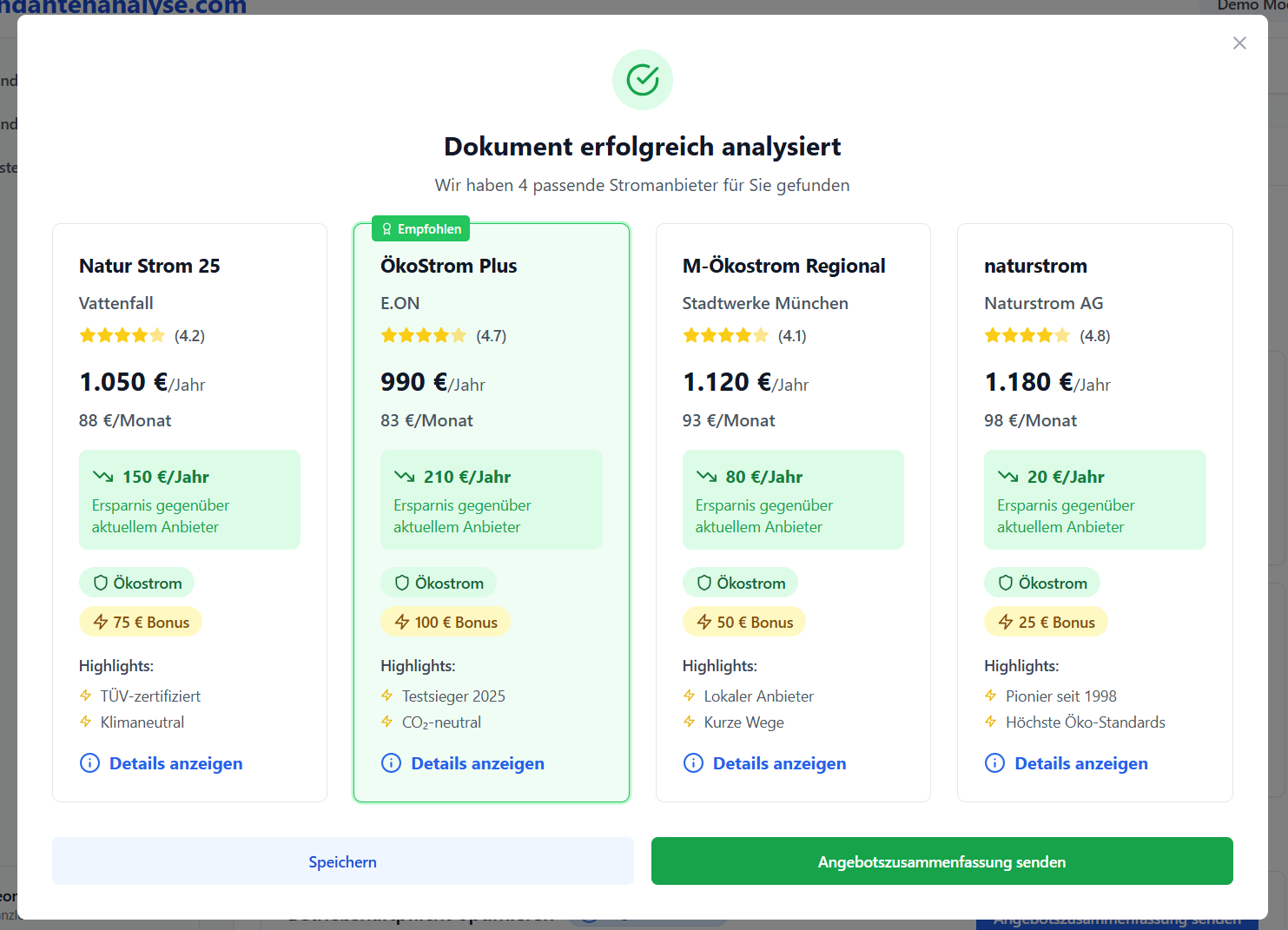Viewport: 1288px width, 930px height.
Task: Click bolt icon next to TÜV-zertifiziert
Action: click(85, 696)
